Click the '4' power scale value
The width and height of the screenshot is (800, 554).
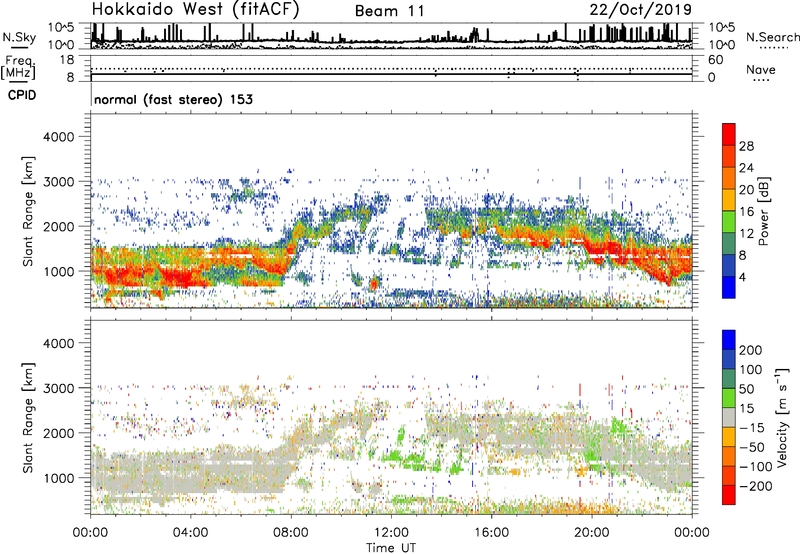point(742,278)
